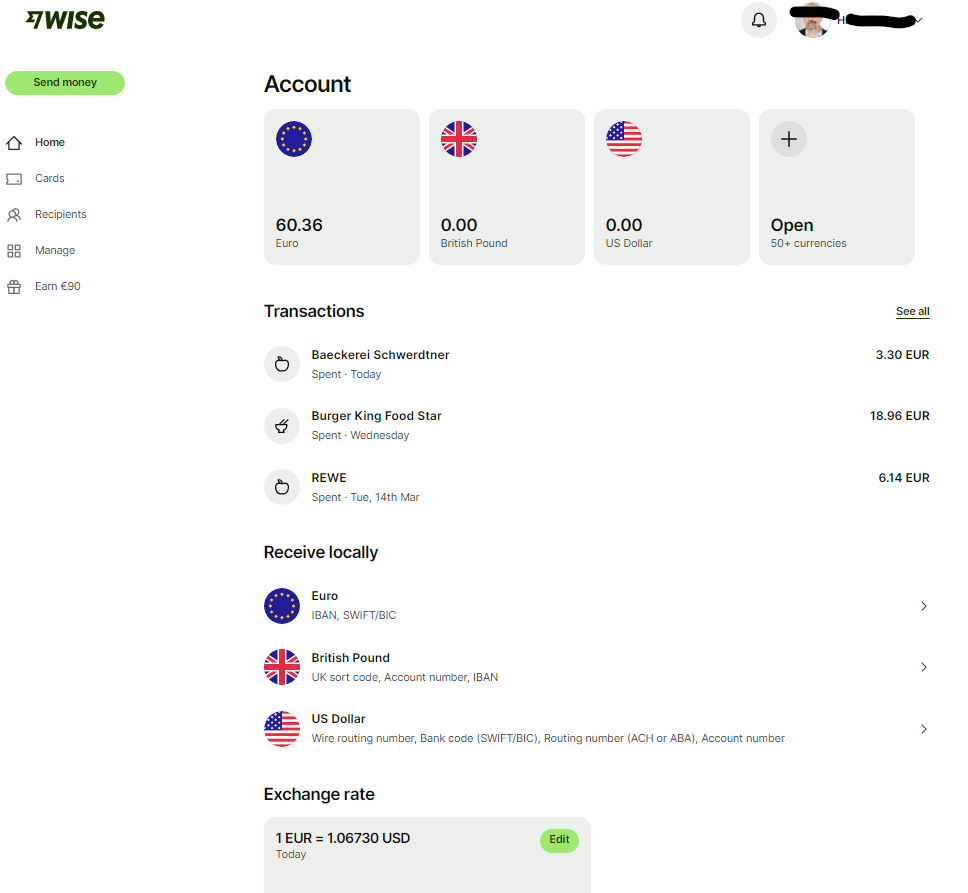The width and height of the screenshot is (968, 893).
Task: Expand US Dollar receive details chevron
Action: [x=923, y=729]
